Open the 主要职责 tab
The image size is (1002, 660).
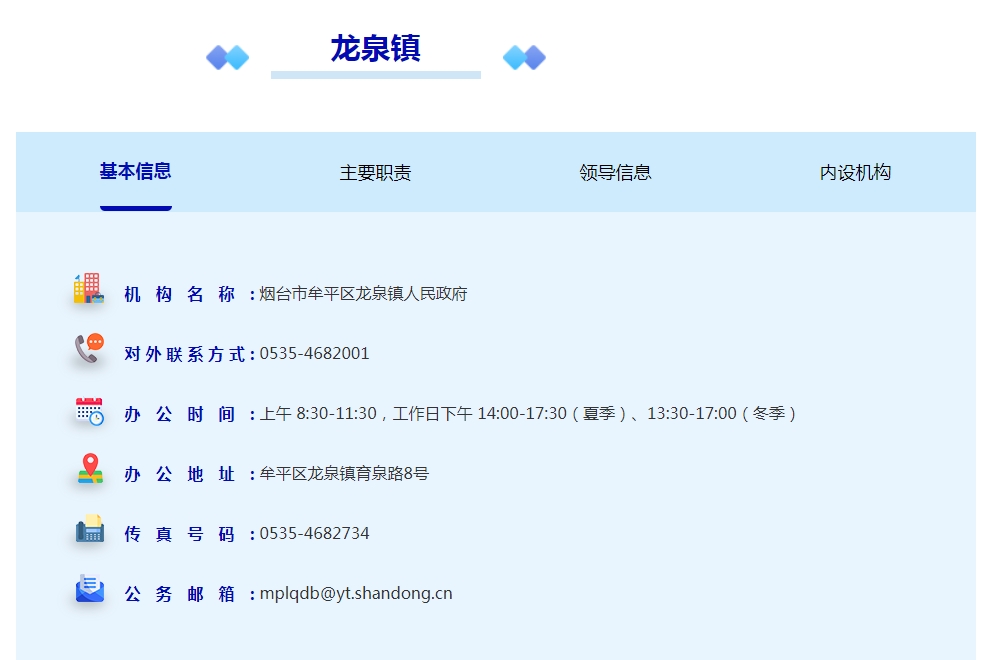(375, 173)
